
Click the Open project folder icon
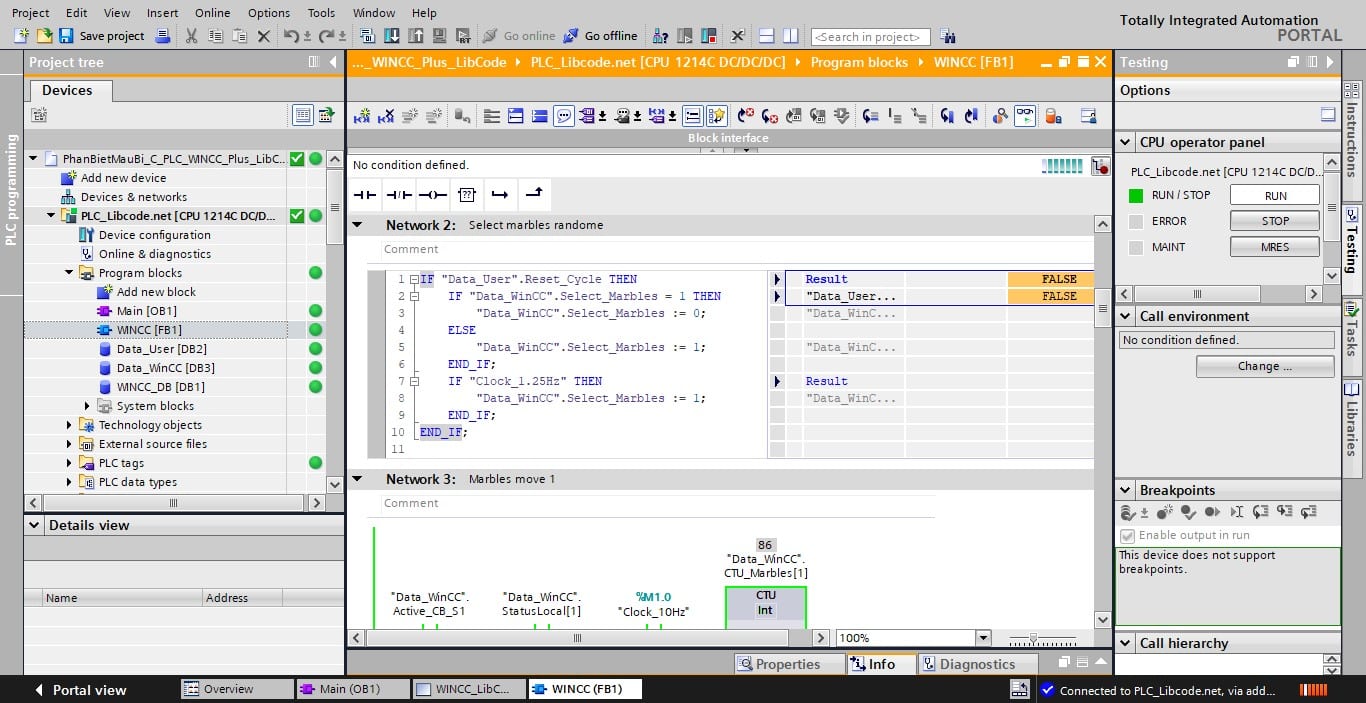[44, 36]
